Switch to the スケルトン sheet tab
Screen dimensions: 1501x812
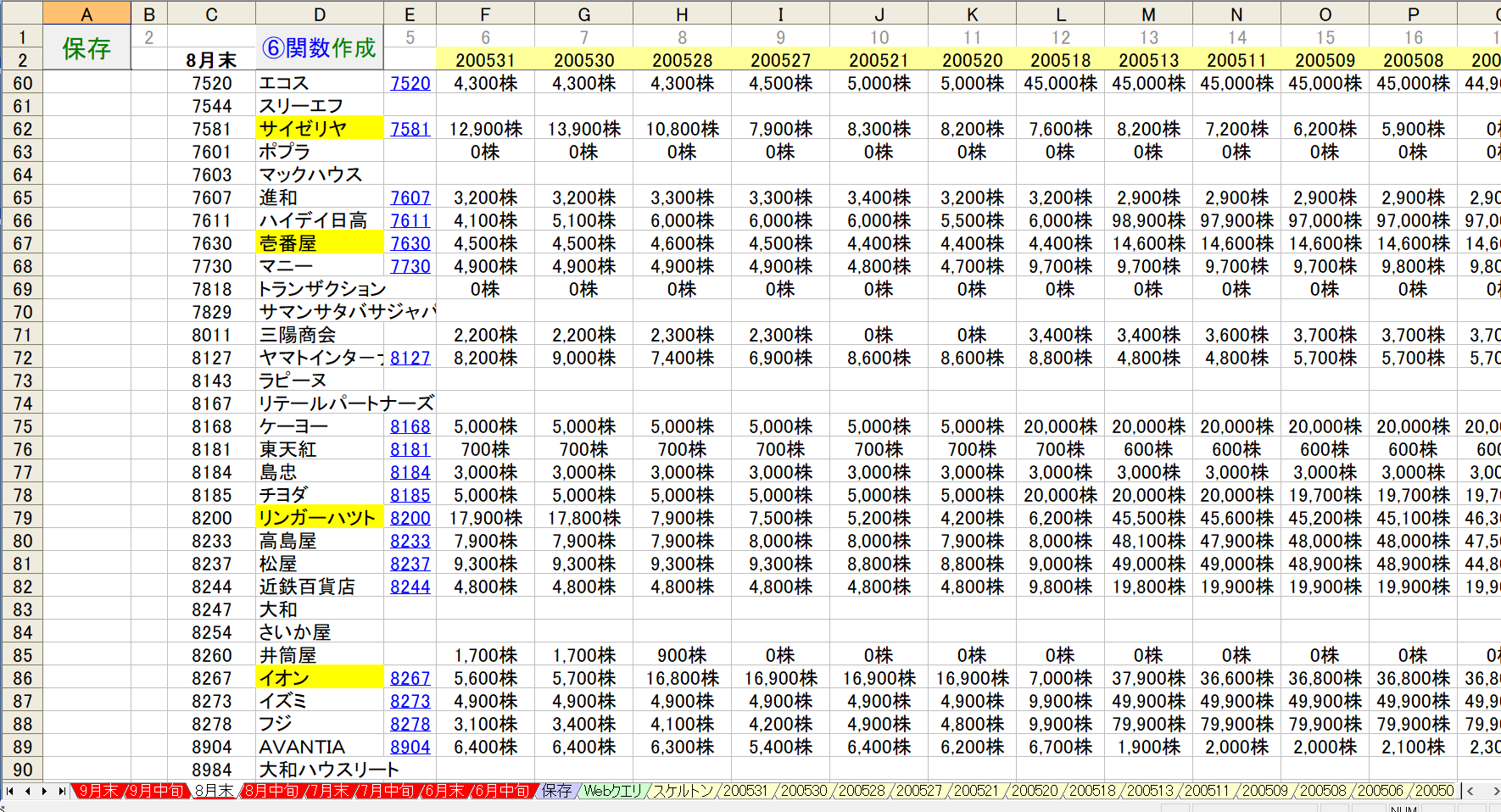coord(684,791)
